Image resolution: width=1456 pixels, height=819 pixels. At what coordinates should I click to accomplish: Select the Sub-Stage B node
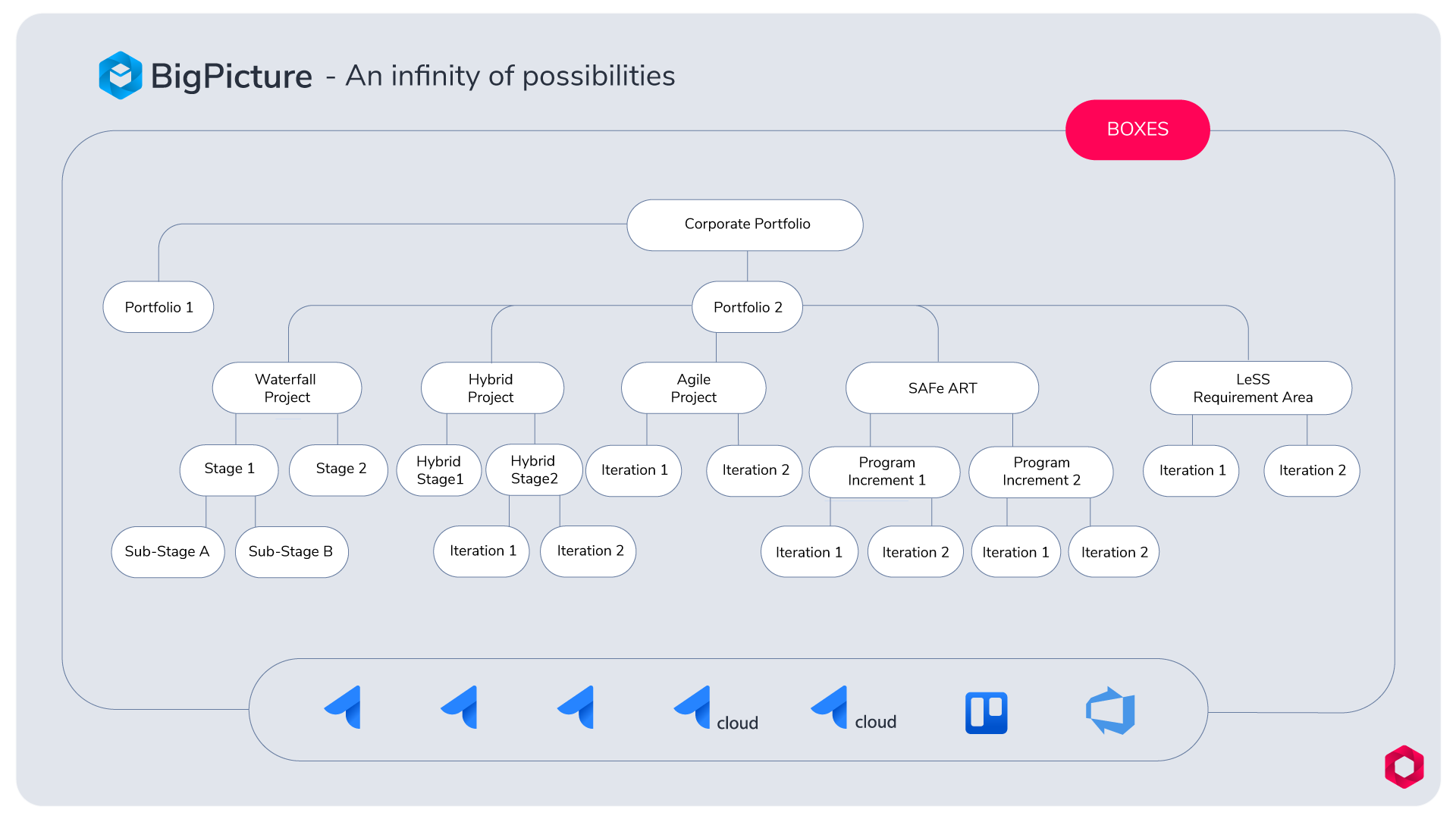(292, 552)
